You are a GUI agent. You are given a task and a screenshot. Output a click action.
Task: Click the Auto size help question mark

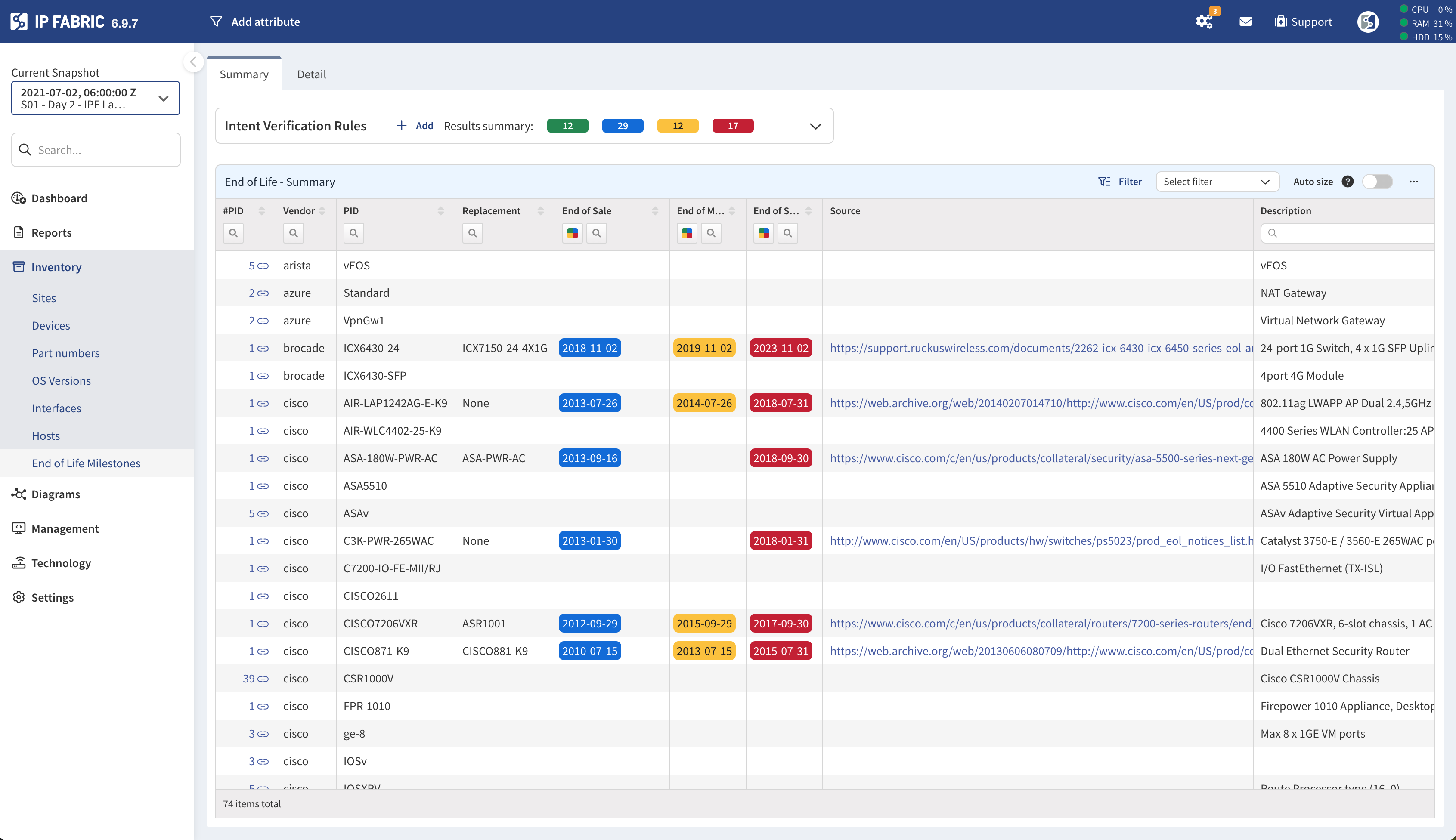coord(1348,181)
